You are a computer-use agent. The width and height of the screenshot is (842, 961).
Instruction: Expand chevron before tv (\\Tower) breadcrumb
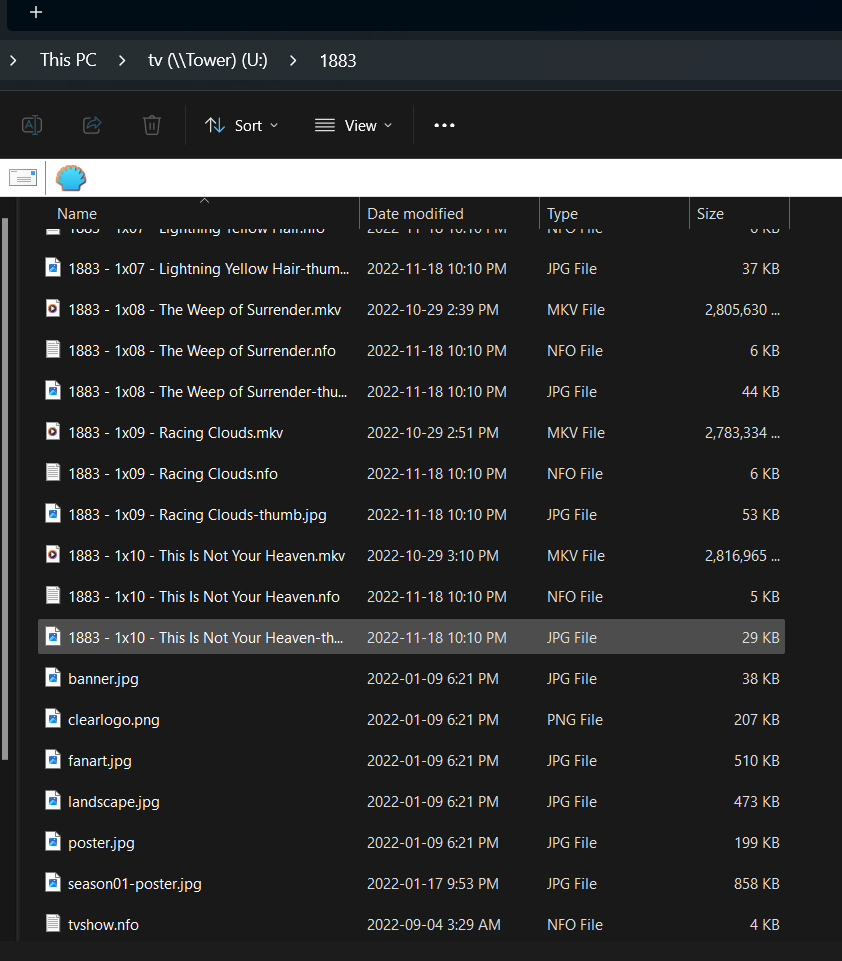(122, 60)
